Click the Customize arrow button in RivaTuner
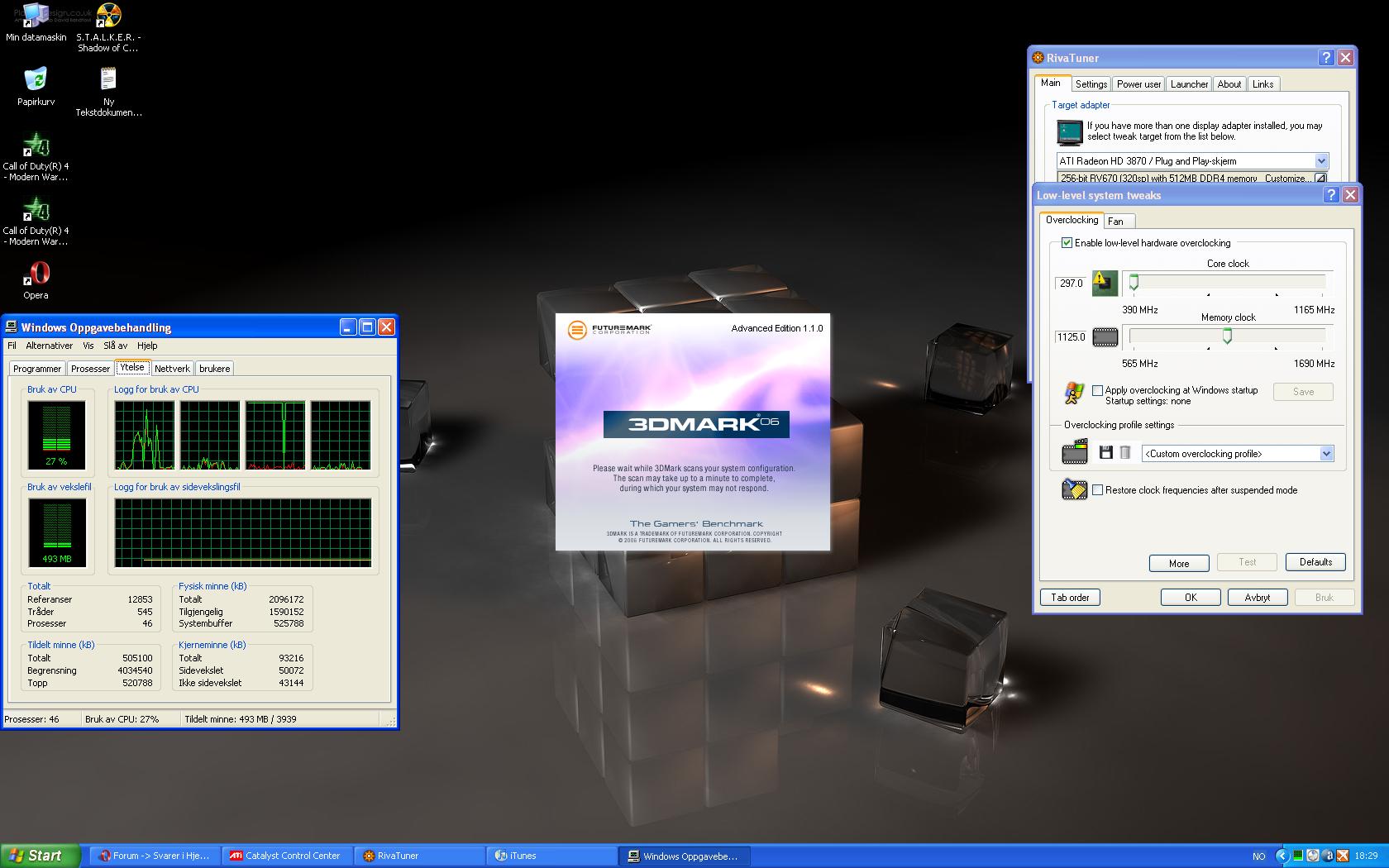 1320,178
